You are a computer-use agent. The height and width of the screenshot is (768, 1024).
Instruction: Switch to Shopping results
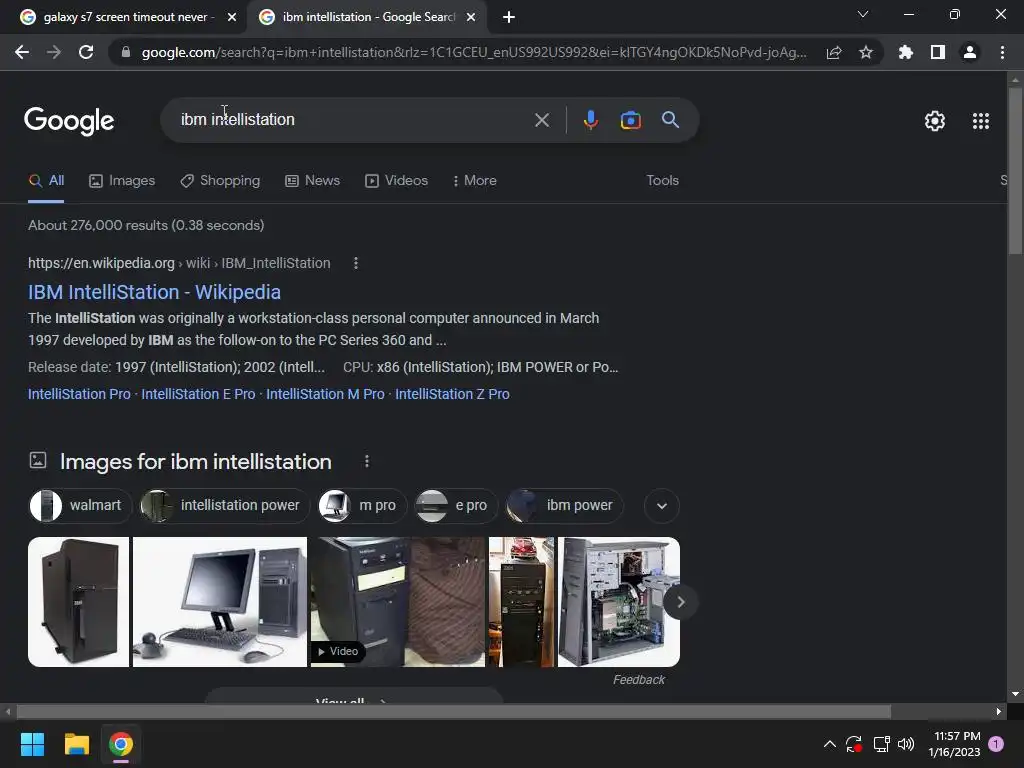pos(220,181)
